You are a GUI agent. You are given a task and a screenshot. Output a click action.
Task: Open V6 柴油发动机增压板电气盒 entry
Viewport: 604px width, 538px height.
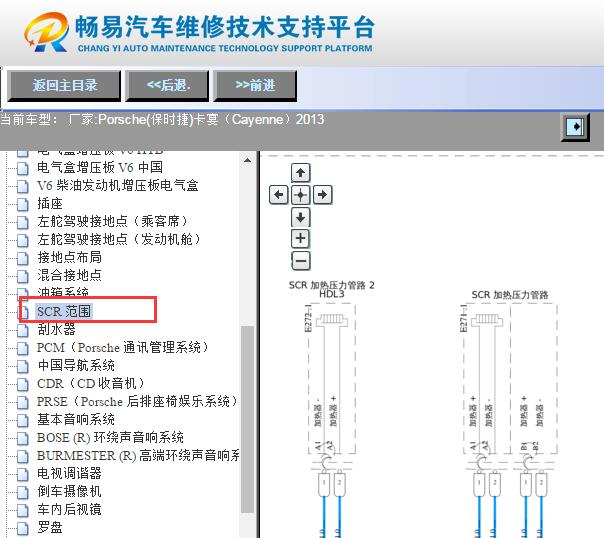(117, 186)
